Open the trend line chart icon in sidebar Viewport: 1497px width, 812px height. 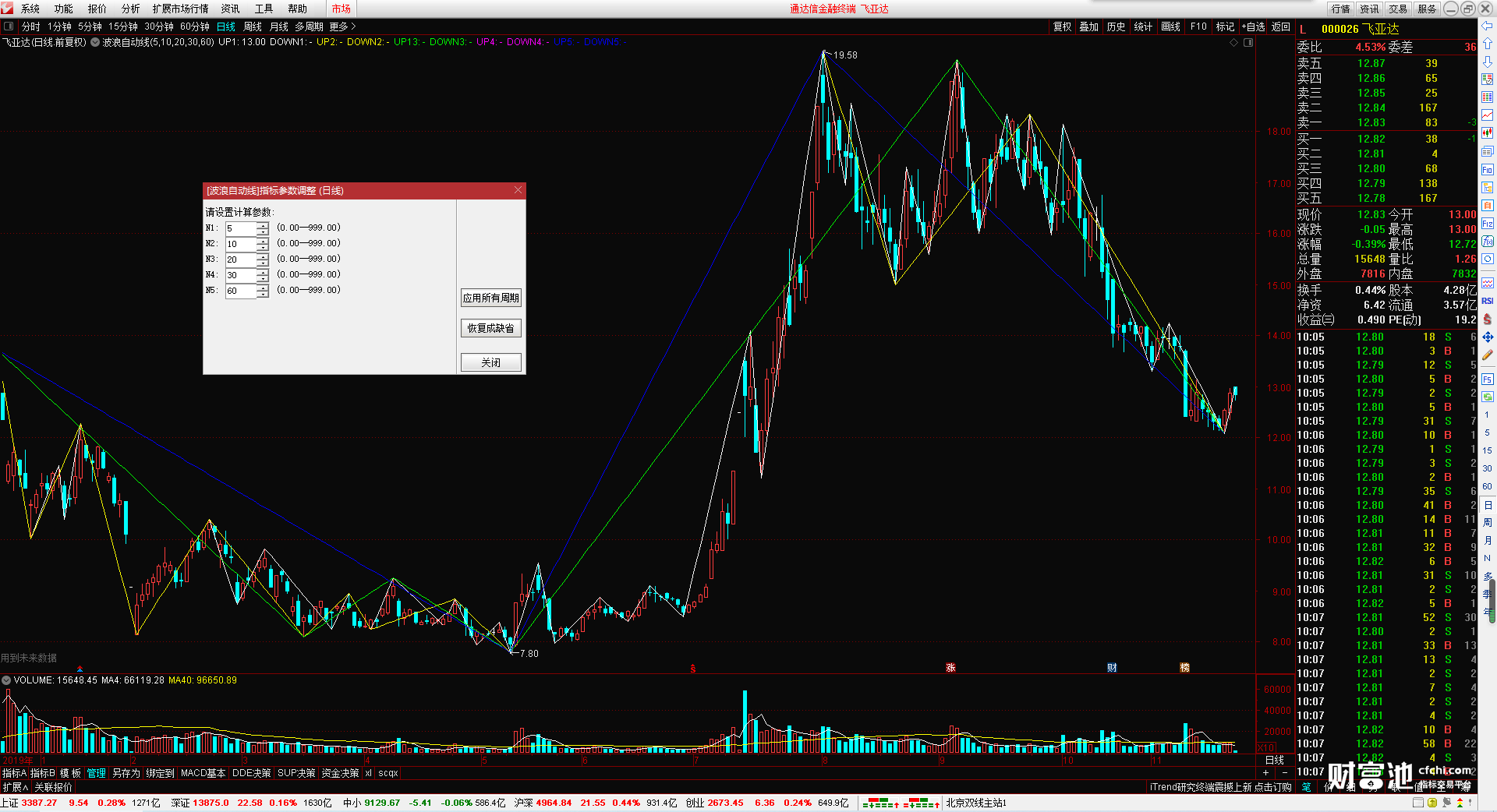(x=1487, y=115)
